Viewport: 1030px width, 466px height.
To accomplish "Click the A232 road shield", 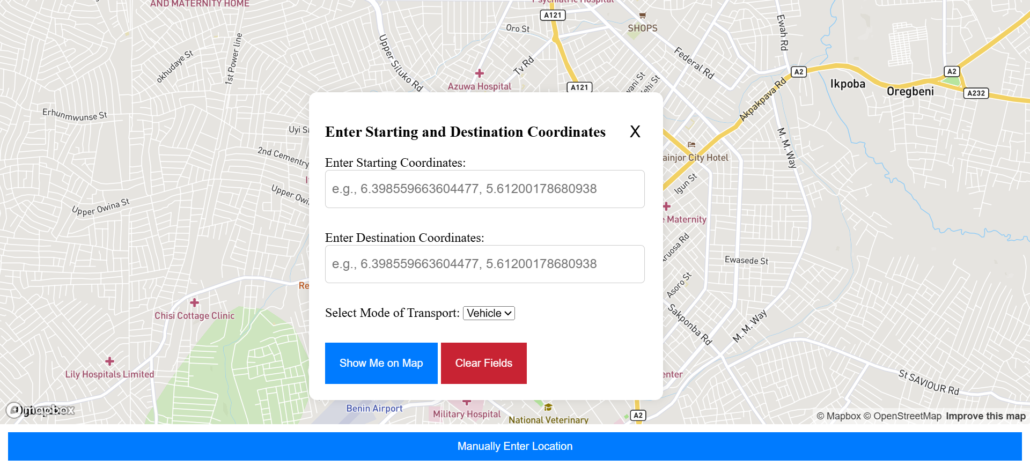I will click(976, 93).
